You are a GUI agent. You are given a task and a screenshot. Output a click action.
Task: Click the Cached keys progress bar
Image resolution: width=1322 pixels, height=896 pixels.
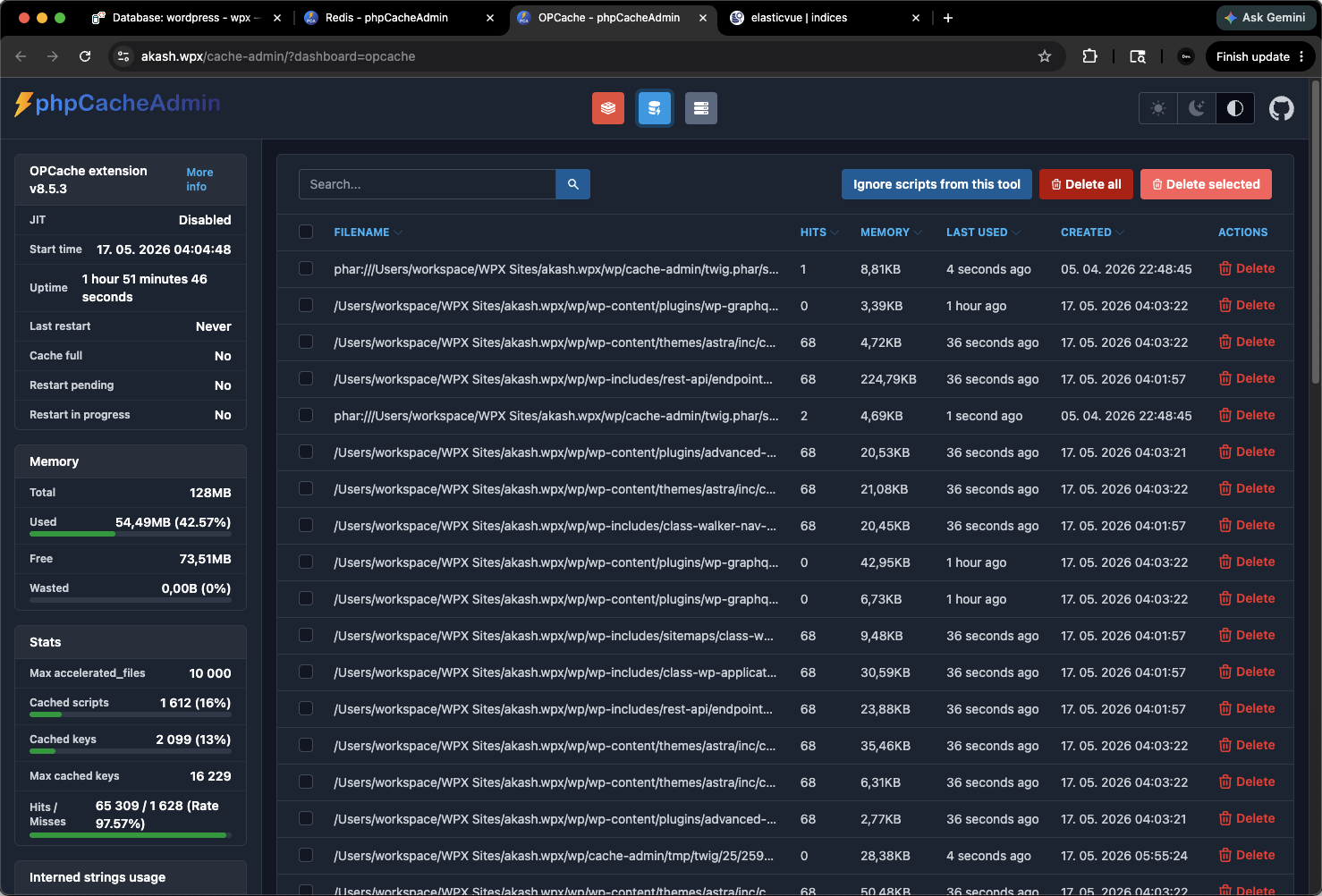131,751
